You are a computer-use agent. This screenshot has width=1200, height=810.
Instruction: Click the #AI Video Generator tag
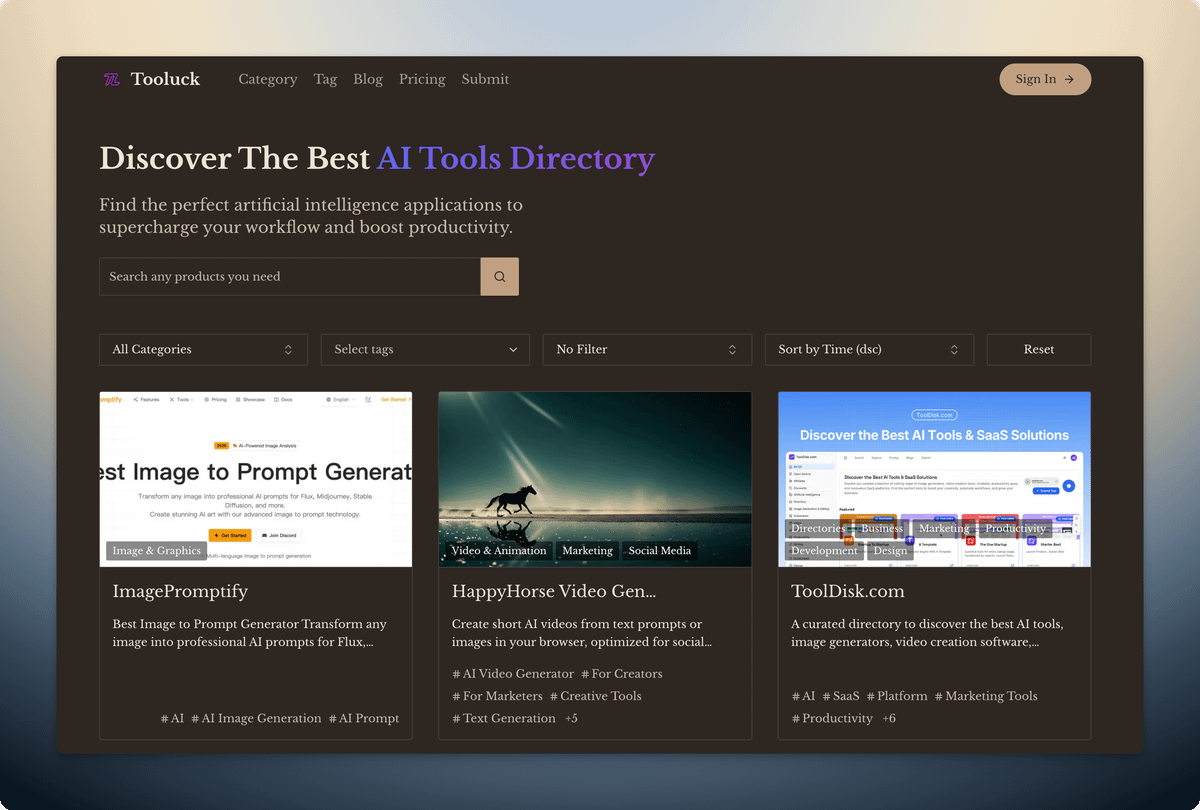(x=513, y=674)
